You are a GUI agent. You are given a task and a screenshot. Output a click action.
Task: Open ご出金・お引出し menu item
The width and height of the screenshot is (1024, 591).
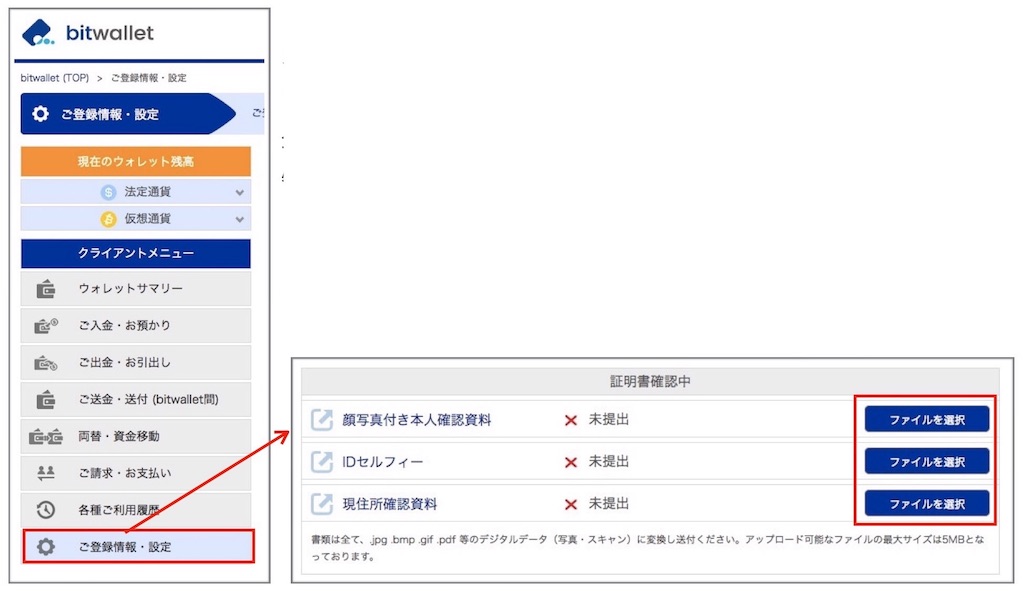136,362
